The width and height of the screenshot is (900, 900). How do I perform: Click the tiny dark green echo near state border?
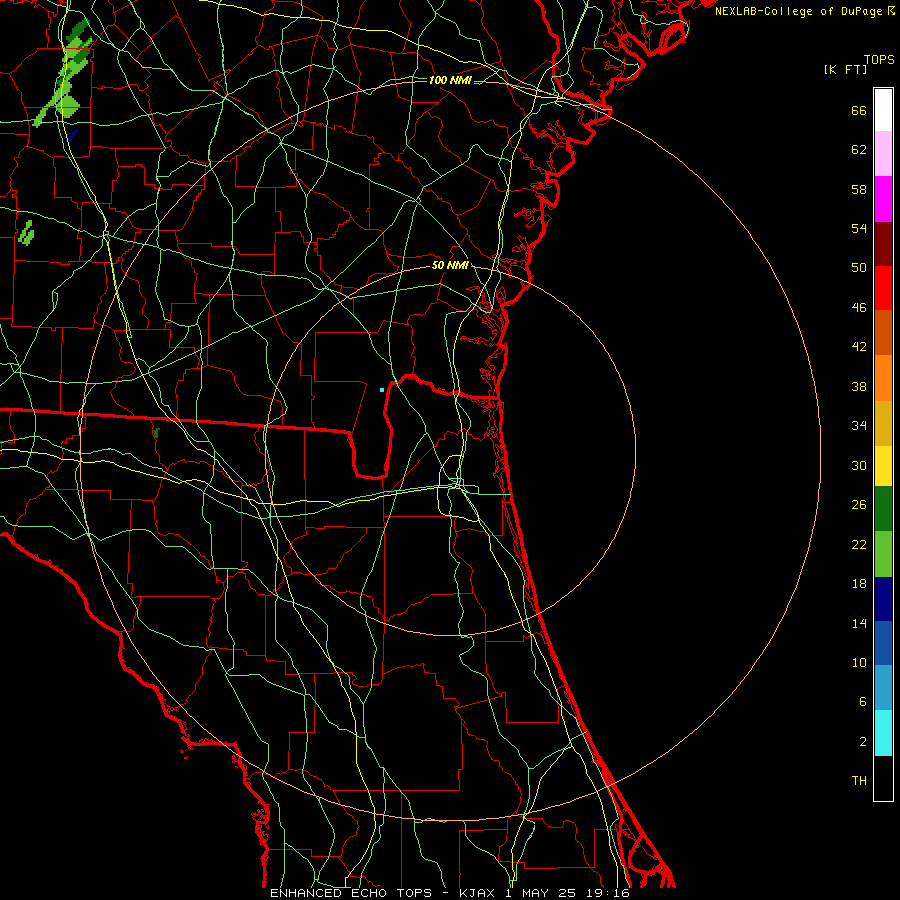tap(156, 433)
